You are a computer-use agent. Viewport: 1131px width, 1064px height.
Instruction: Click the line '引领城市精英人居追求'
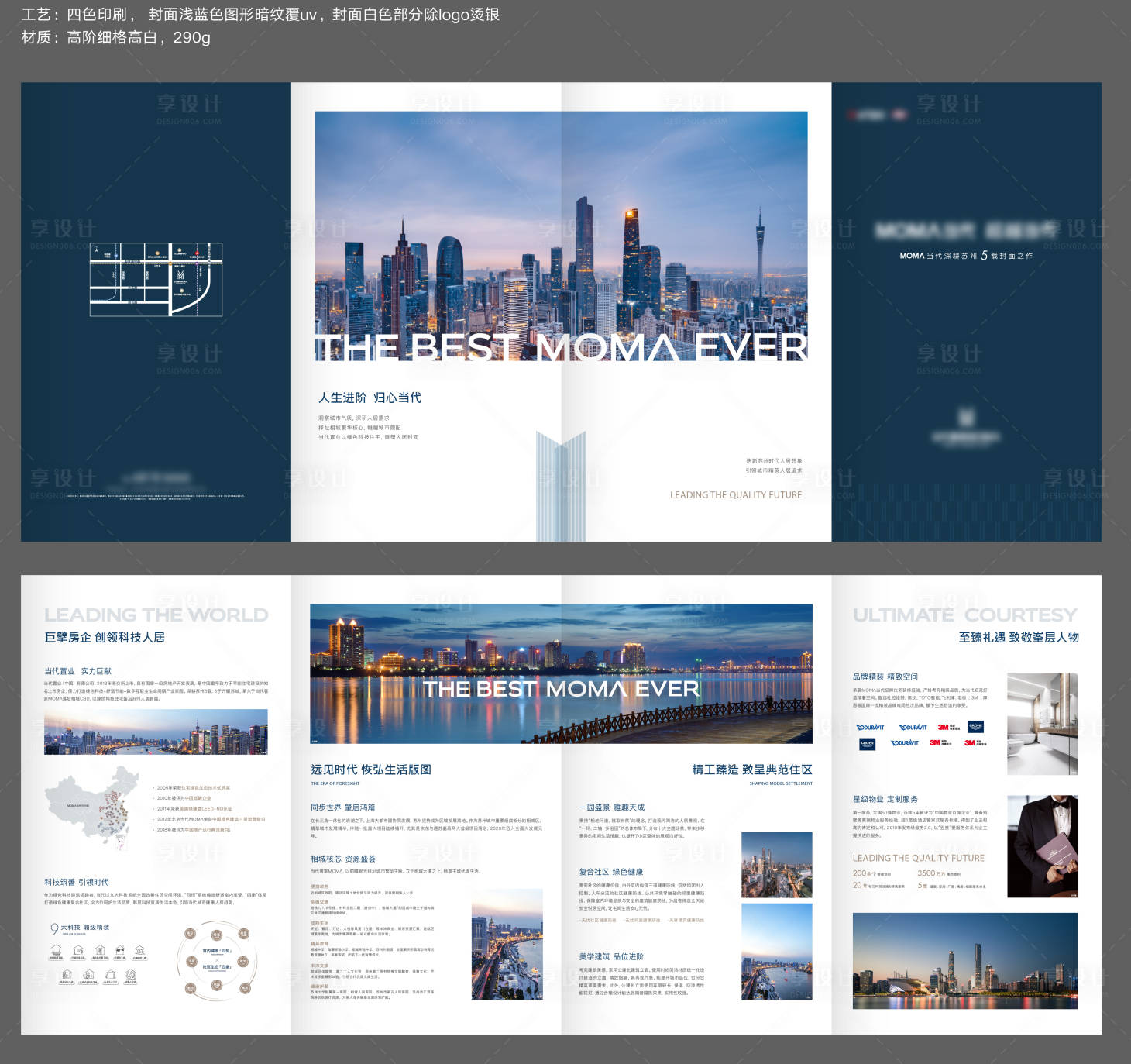774,470
